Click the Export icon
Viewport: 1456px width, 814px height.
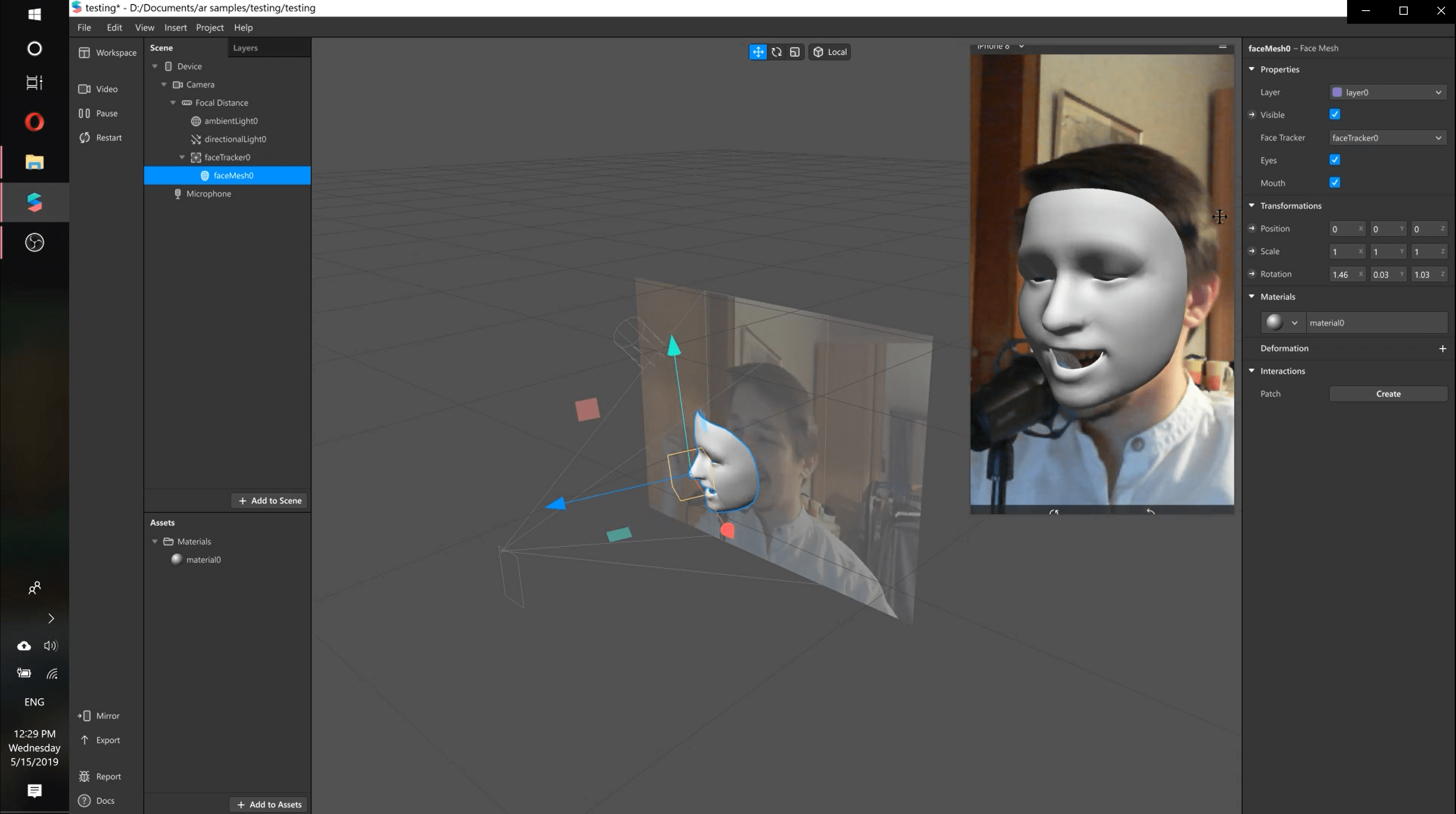point(84,740)
